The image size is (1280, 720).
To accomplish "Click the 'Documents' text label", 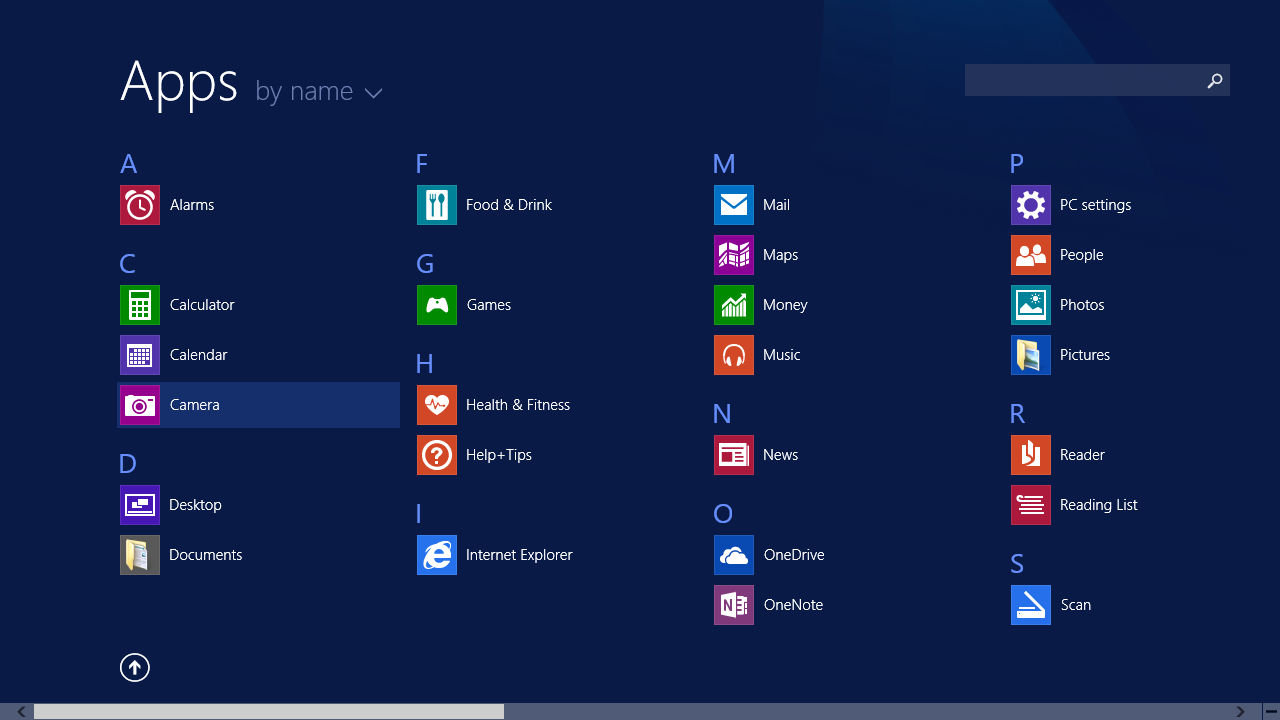I will 206,555.
